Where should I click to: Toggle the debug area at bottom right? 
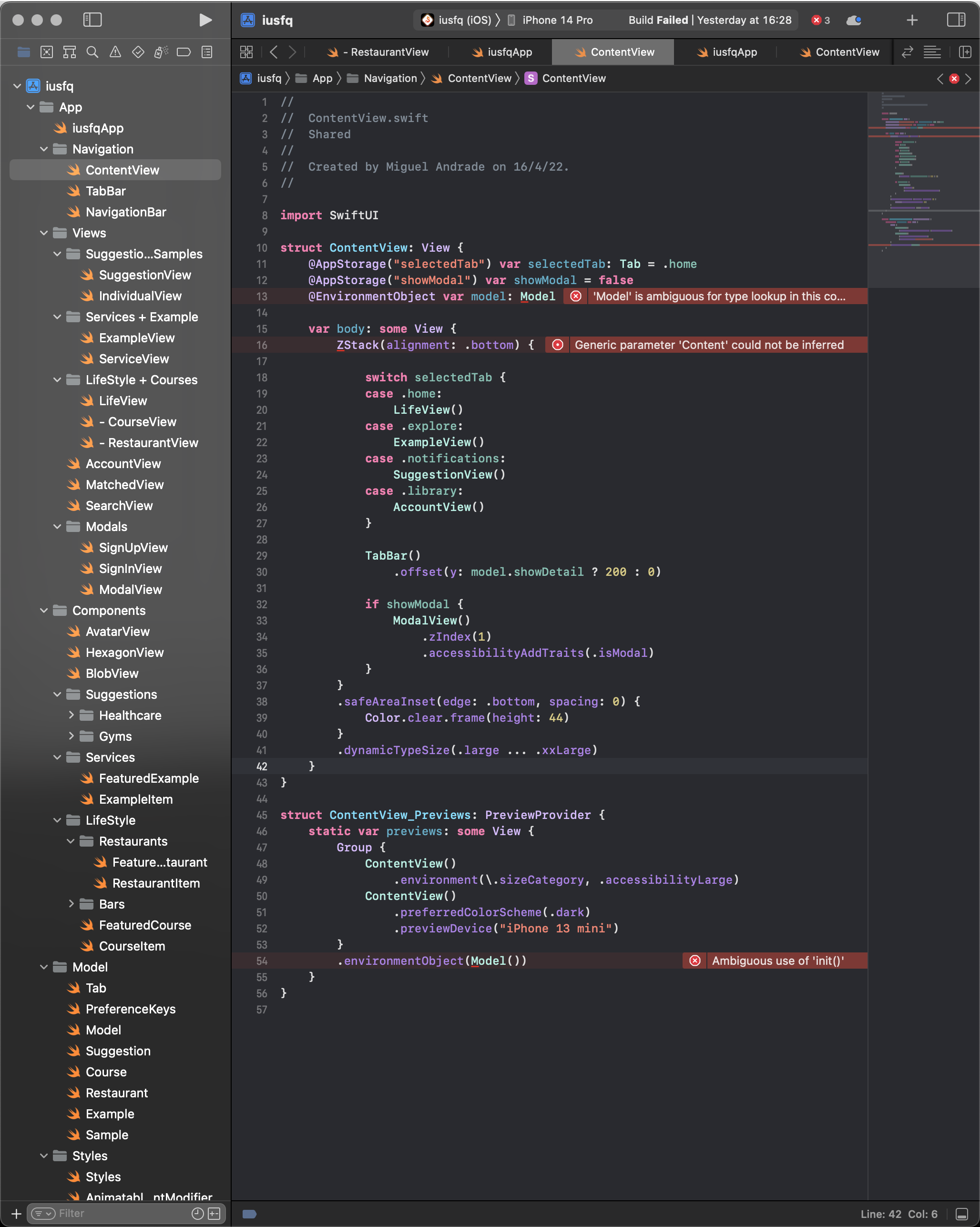pos(962,1214)
